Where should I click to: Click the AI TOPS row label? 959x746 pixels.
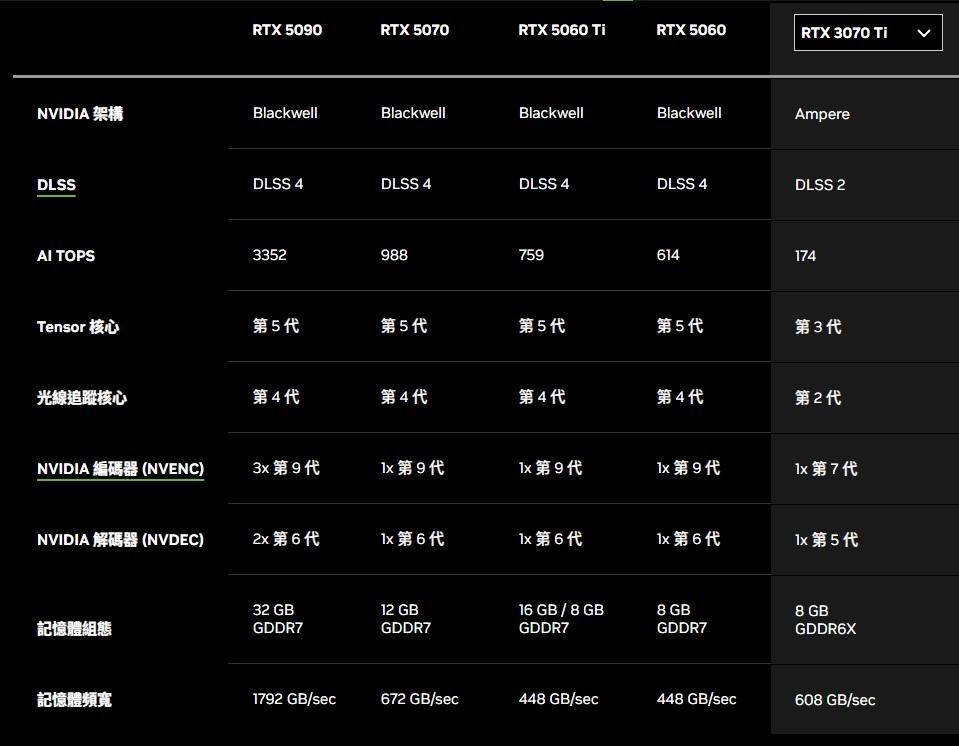pos(66,256)
